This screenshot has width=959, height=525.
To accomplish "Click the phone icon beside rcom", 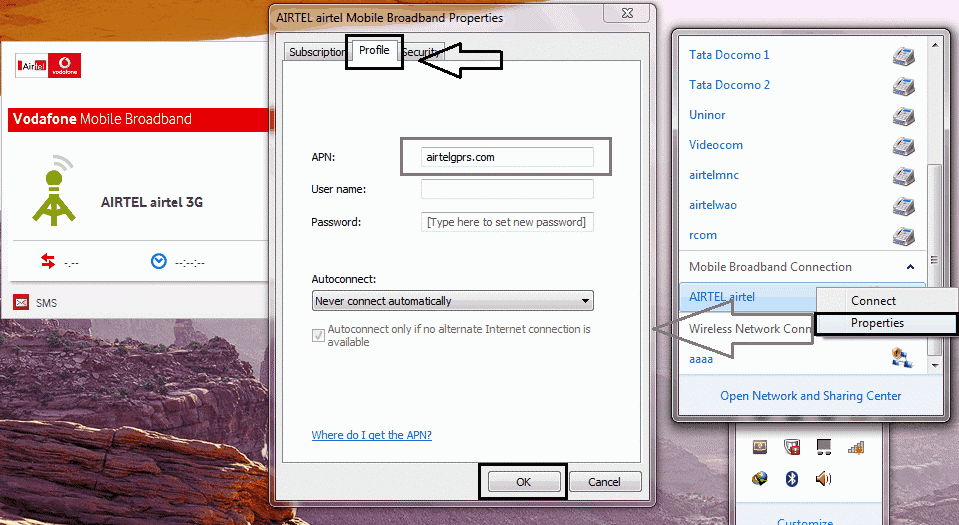I will coord(903,236).
